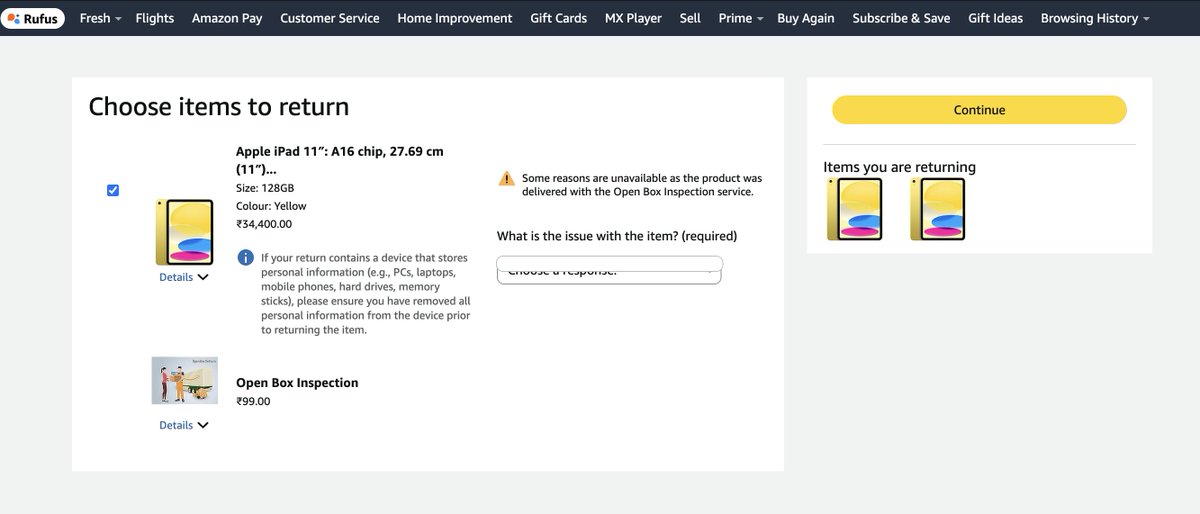Open Customer Service
Screen dimensions: 1200x514
[330, 18]
